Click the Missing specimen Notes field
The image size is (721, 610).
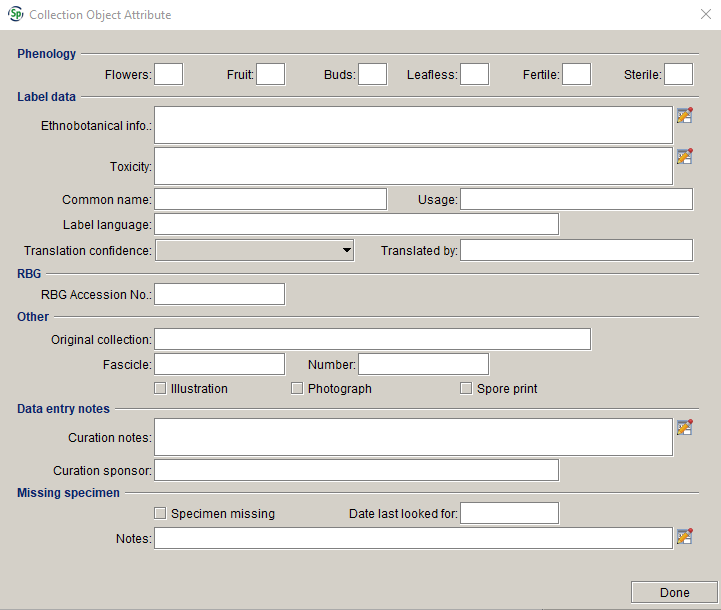(x=413, y=538)
